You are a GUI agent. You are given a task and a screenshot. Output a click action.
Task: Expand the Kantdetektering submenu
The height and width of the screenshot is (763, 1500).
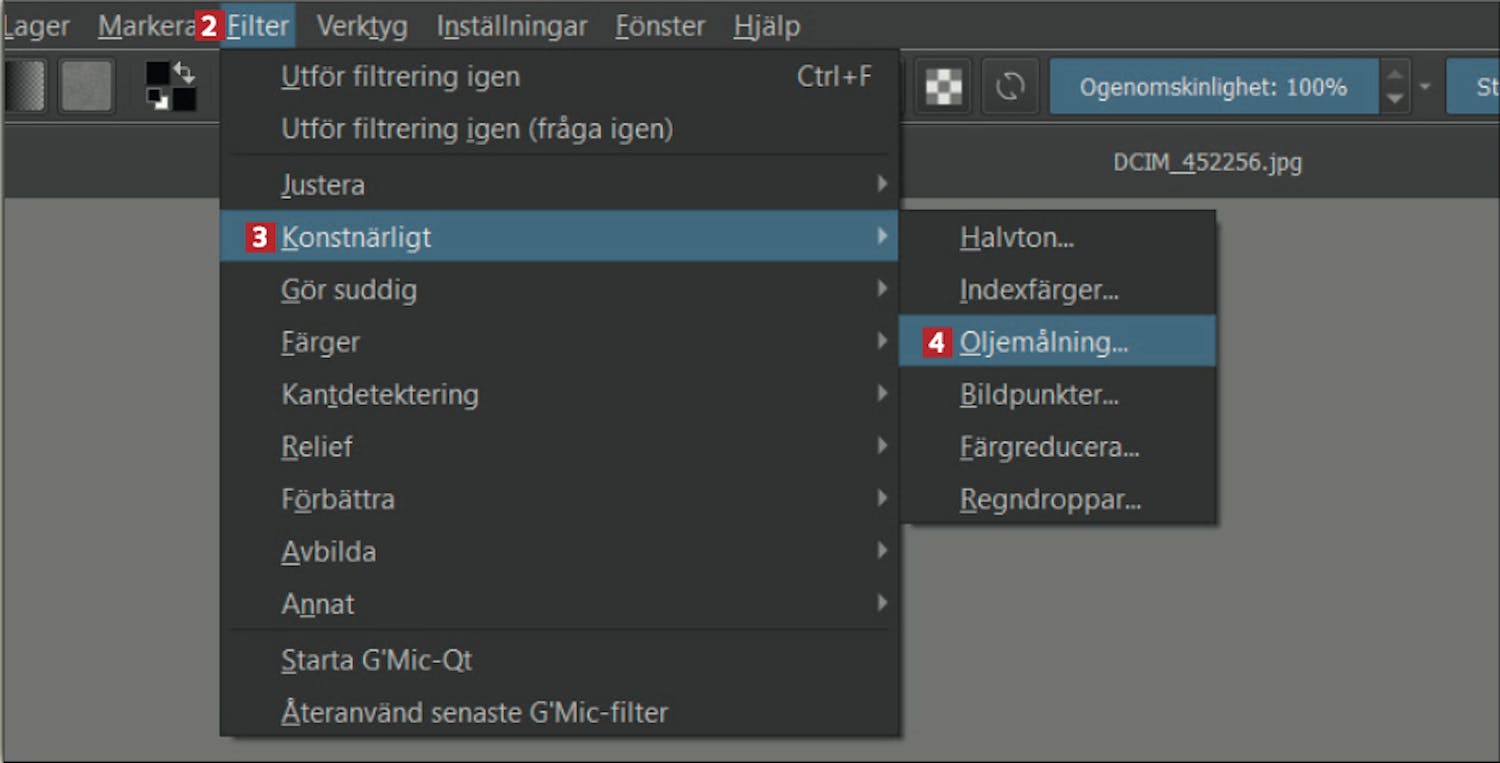click(x=559, y=394)
